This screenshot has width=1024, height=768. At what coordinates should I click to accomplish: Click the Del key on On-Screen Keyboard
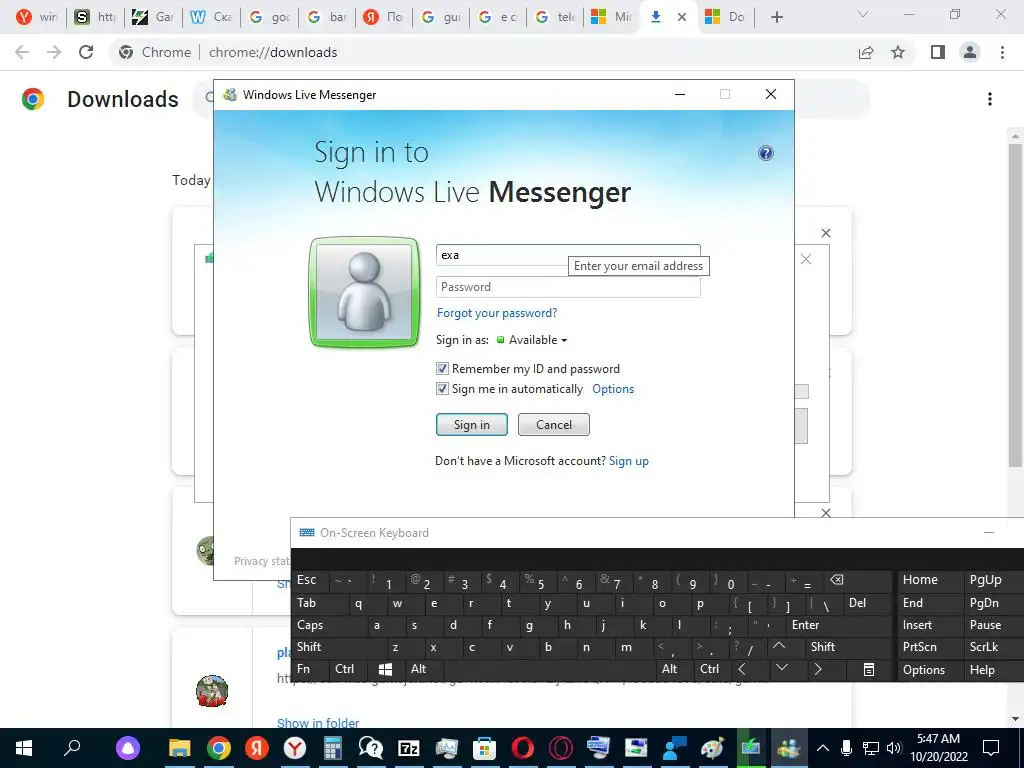point(865,603)
